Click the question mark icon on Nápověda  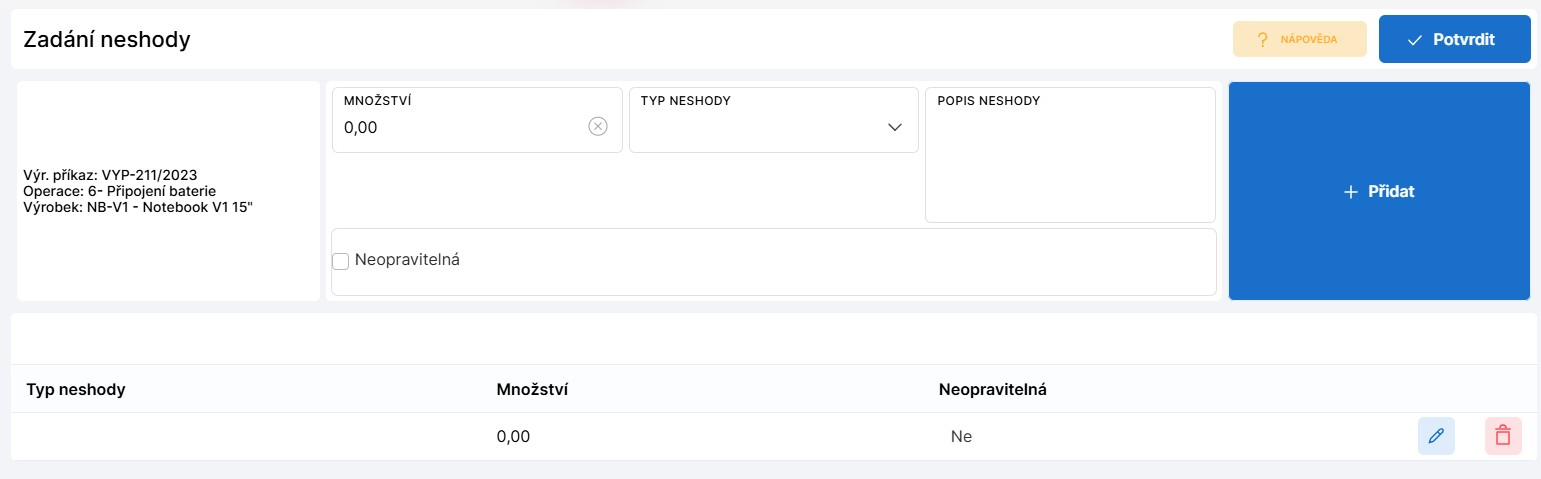[x=1262, y=40]
